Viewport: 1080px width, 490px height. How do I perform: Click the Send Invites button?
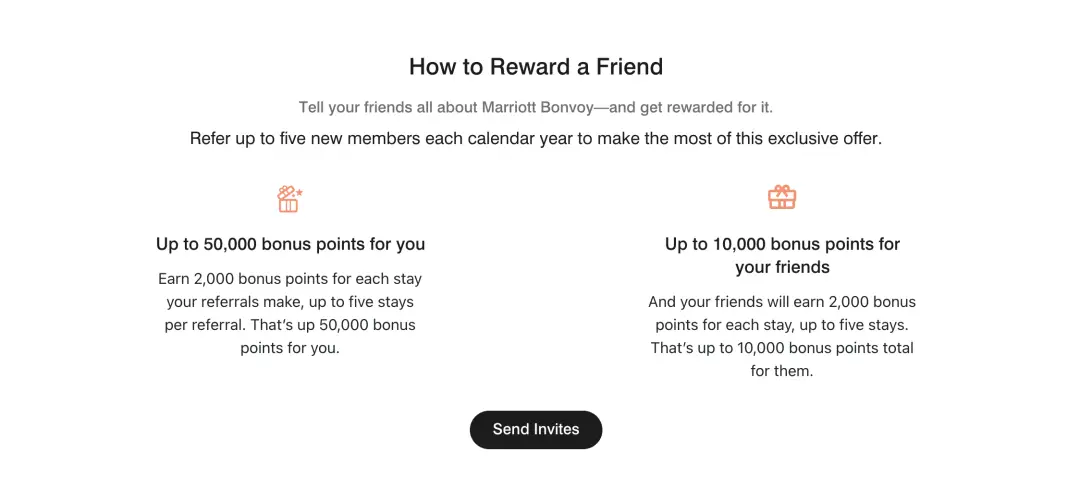tap(536, 430)
